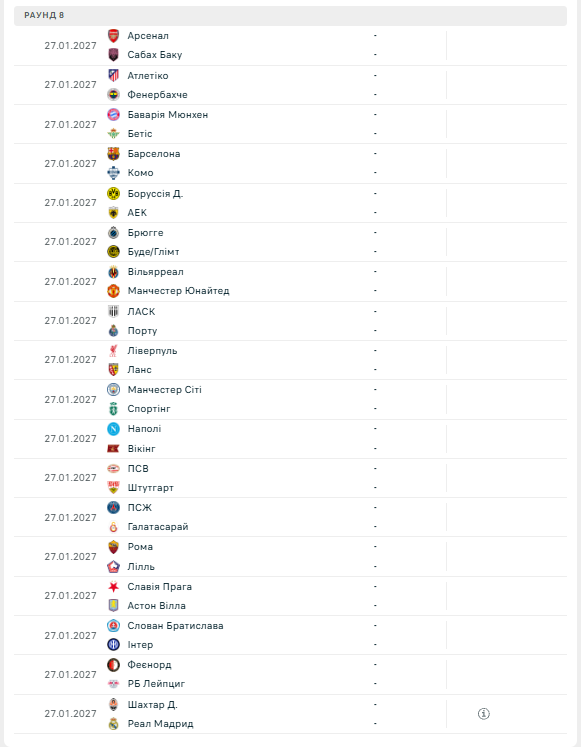Viewport: 581px width, 747px height.
Task: Click the Arsenal club crest
Action: pos(113,36)
